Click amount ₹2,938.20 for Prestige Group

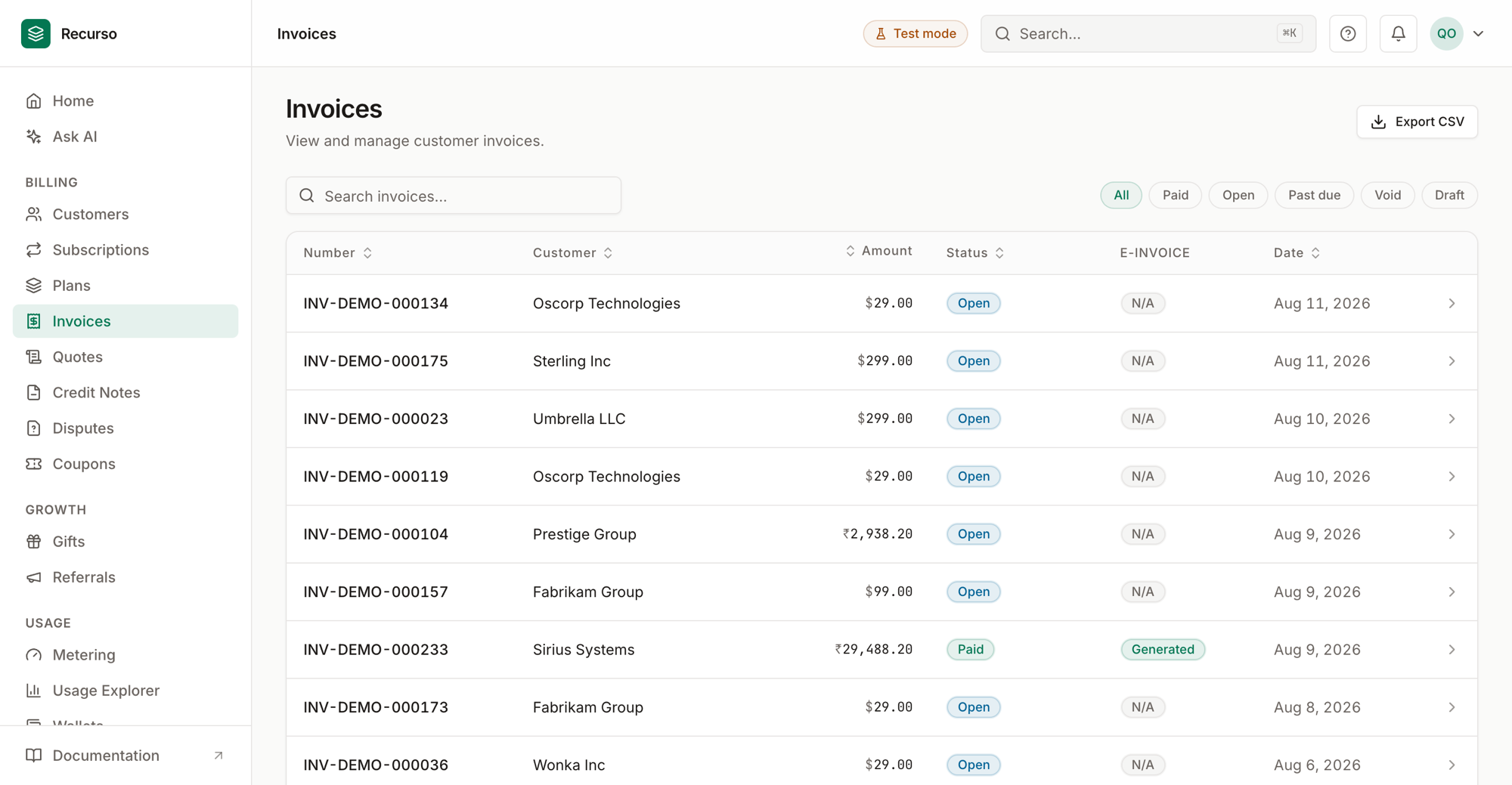tap(877, 534)
